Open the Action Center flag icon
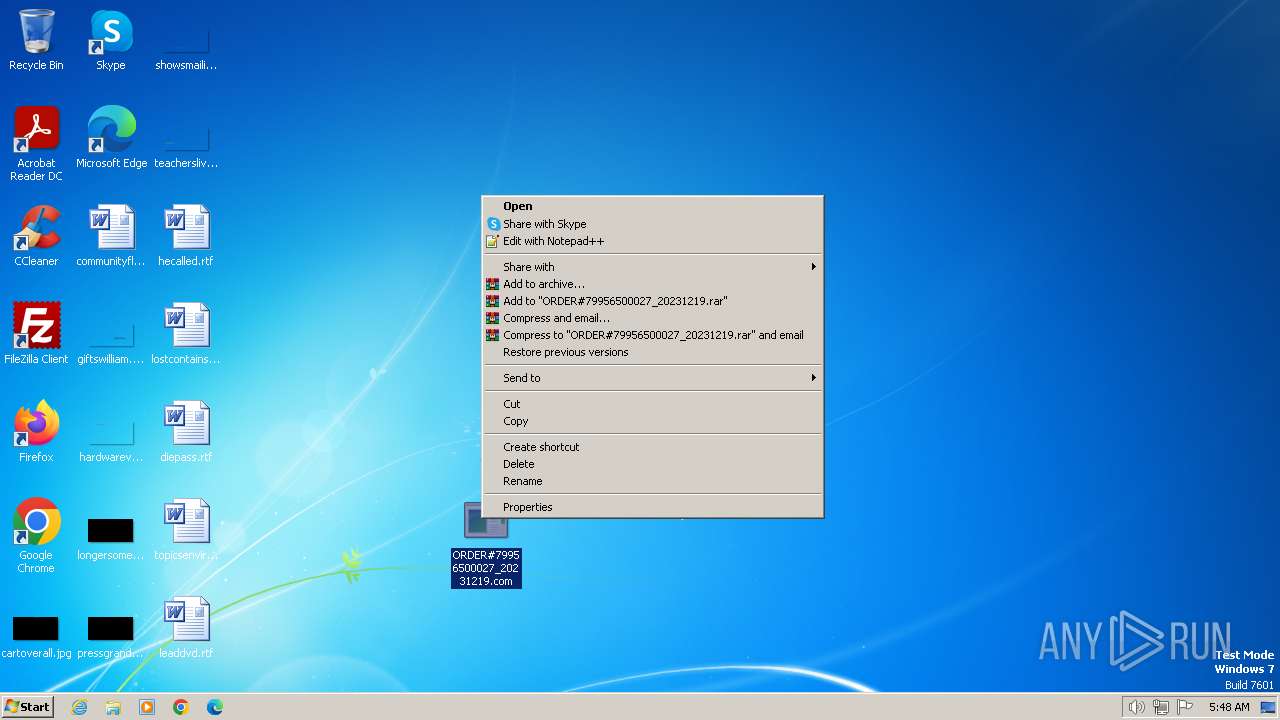Image resolution: width=1280 pixels, height=720 pixels. point(1186,707)
